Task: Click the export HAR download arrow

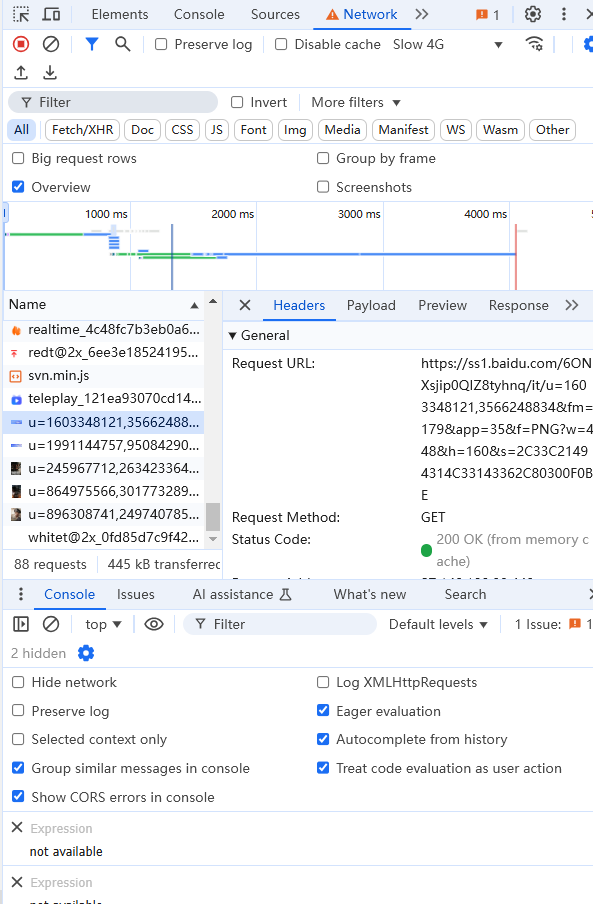Action: pos(50,73)
